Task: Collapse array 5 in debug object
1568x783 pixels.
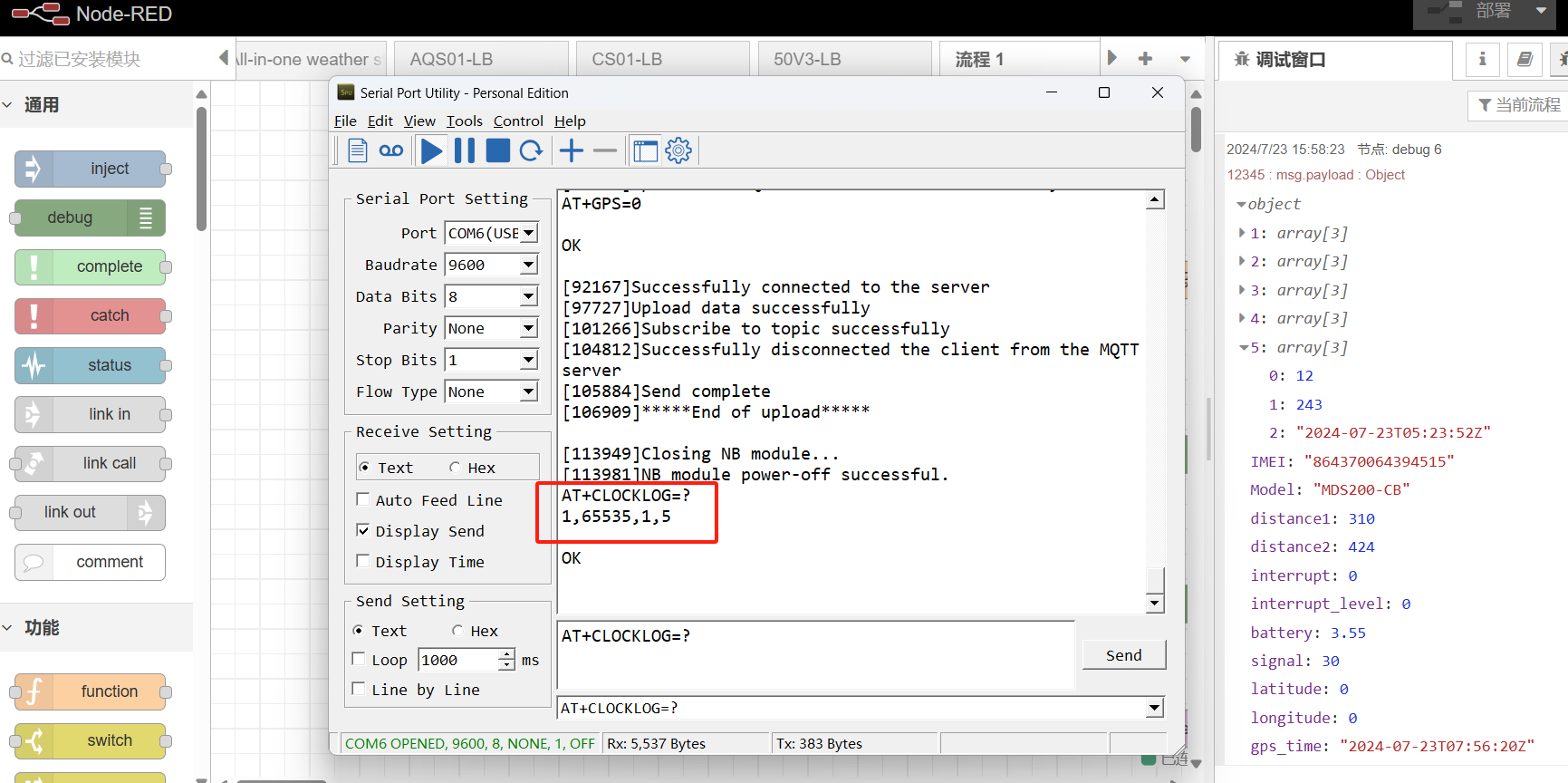Action: tap(1243, 347)
